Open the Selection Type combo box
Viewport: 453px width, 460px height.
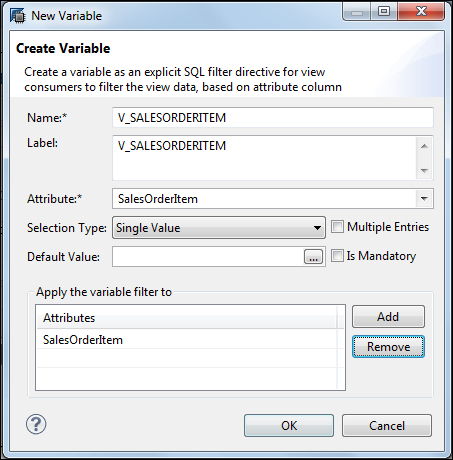click(219, 228)
